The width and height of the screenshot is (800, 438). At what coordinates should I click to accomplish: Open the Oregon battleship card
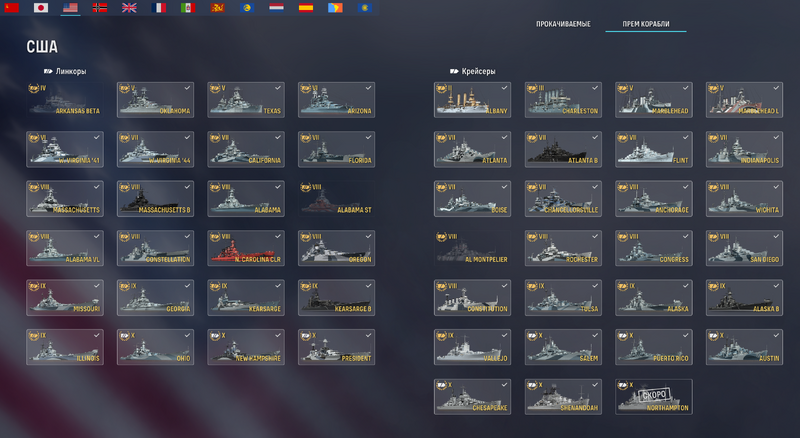click(337, 249)
